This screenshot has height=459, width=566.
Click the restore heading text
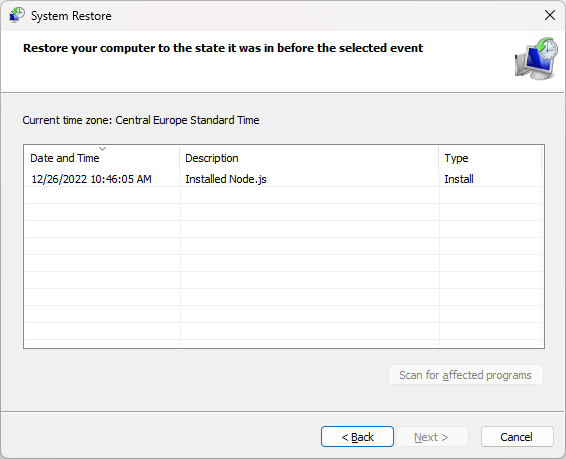click(x=223, y=48)
